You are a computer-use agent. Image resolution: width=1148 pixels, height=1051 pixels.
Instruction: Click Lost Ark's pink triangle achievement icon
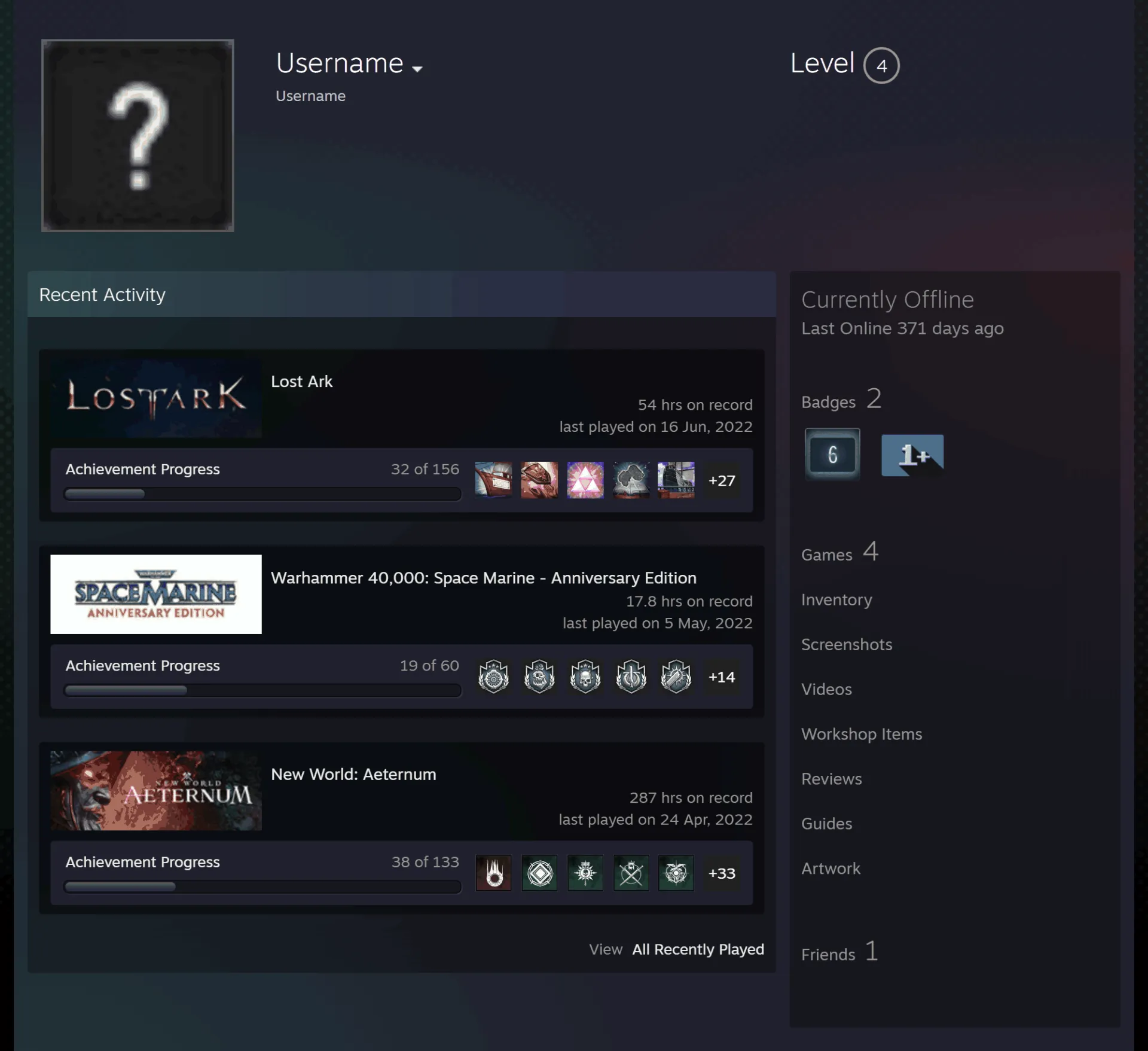point(585,480)
